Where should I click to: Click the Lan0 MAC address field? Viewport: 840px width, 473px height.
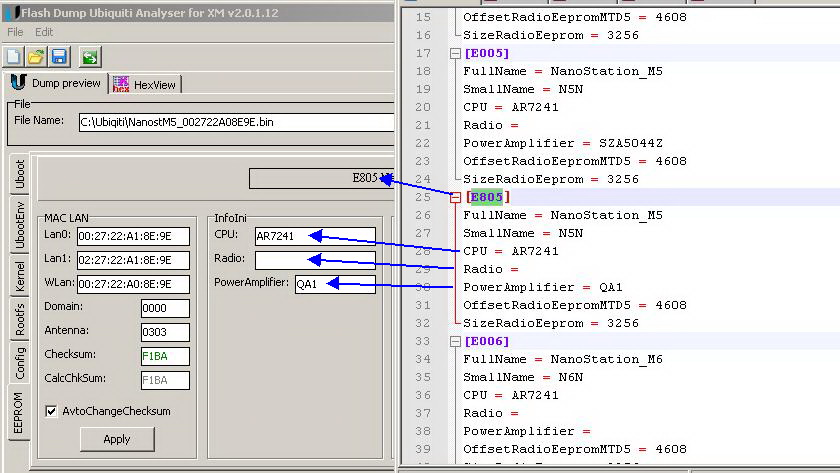[x=133, y=236]
